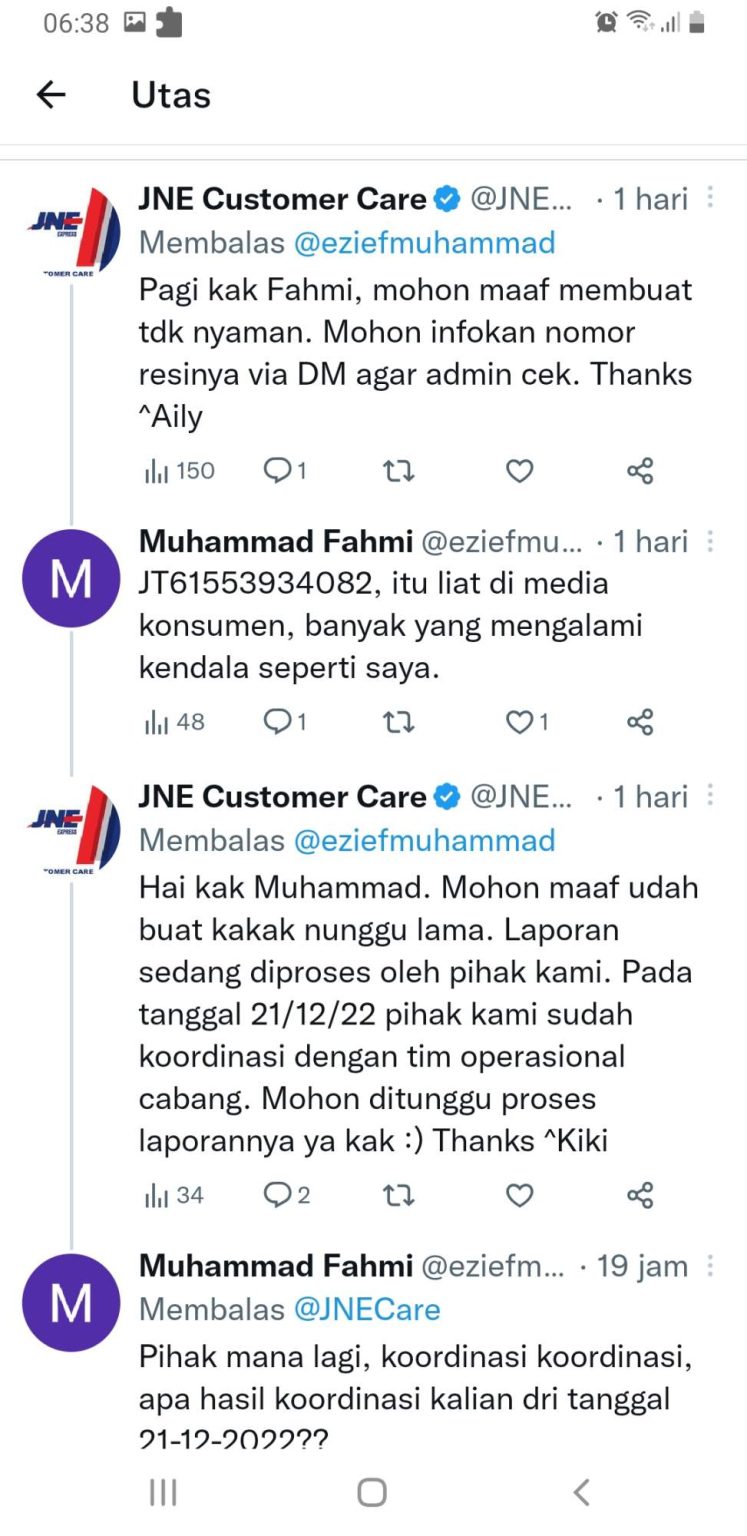
Task: Like Muhammad Fahmi's tweet showing 1 like
Action: (x=519, y=721)
